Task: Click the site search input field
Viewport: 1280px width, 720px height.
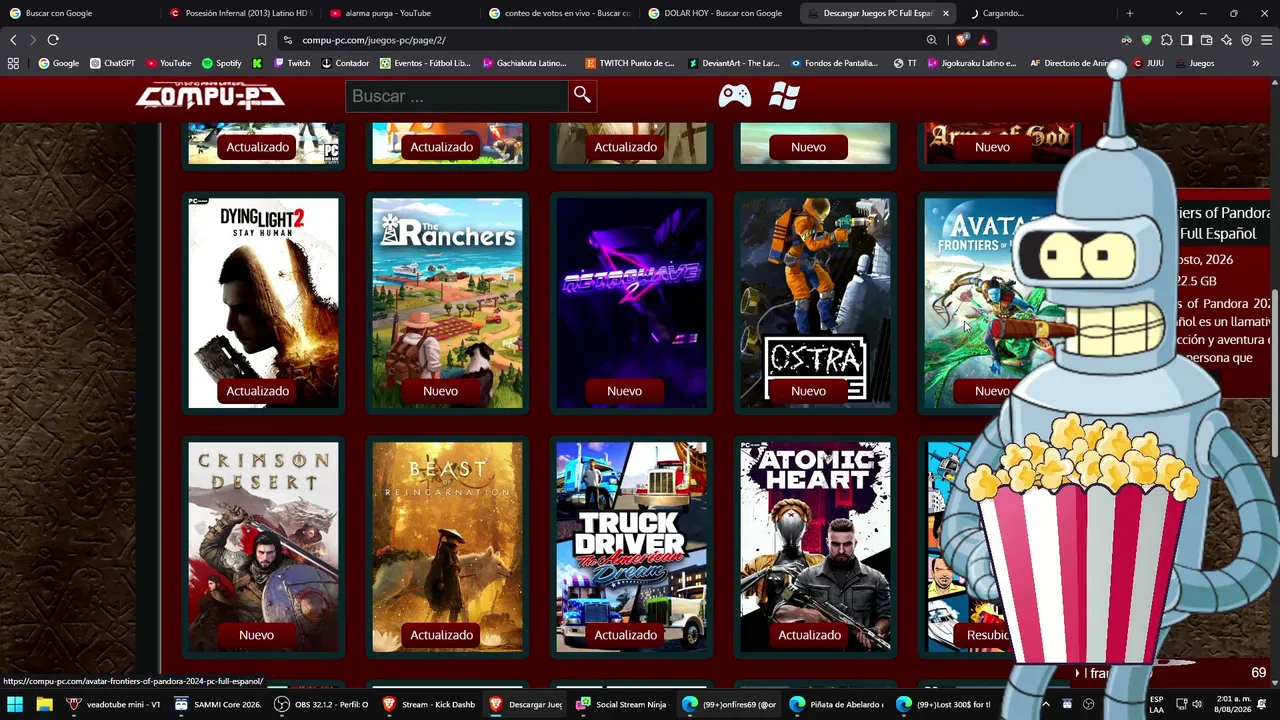Action: [x=457, y=96]
